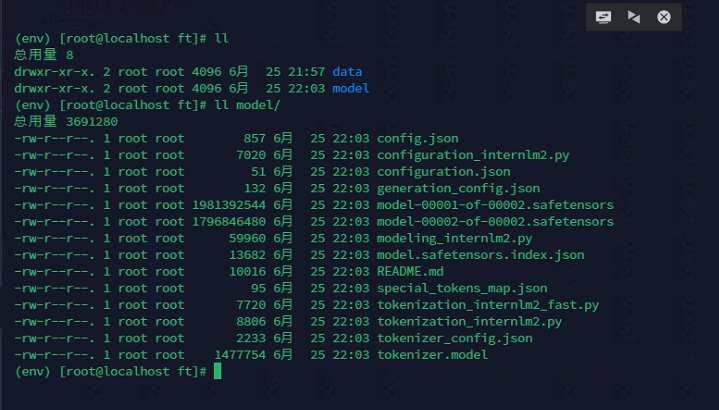Click the special_tokens_map.json filename
Viewport: 719px width, 410px height.
click(x=462, y=288)
